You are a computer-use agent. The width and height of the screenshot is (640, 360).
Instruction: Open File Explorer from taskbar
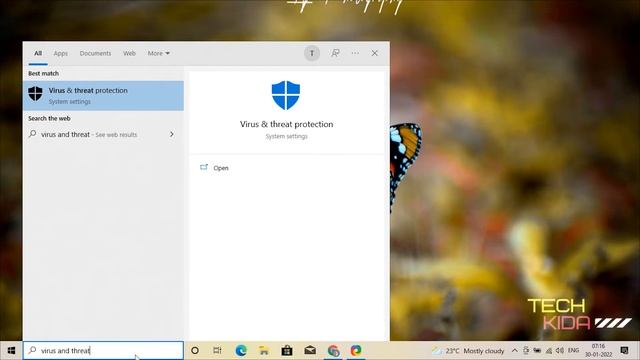pyautogui.click(x=264, y=350)
